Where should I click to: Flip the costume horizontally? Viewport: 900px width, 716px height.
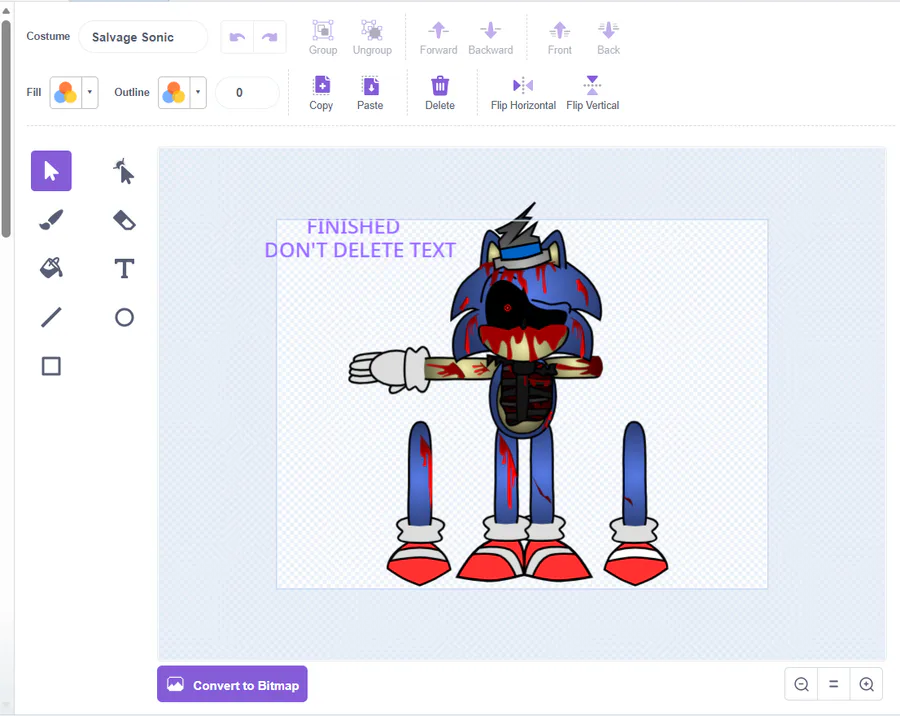coord(523,93)
